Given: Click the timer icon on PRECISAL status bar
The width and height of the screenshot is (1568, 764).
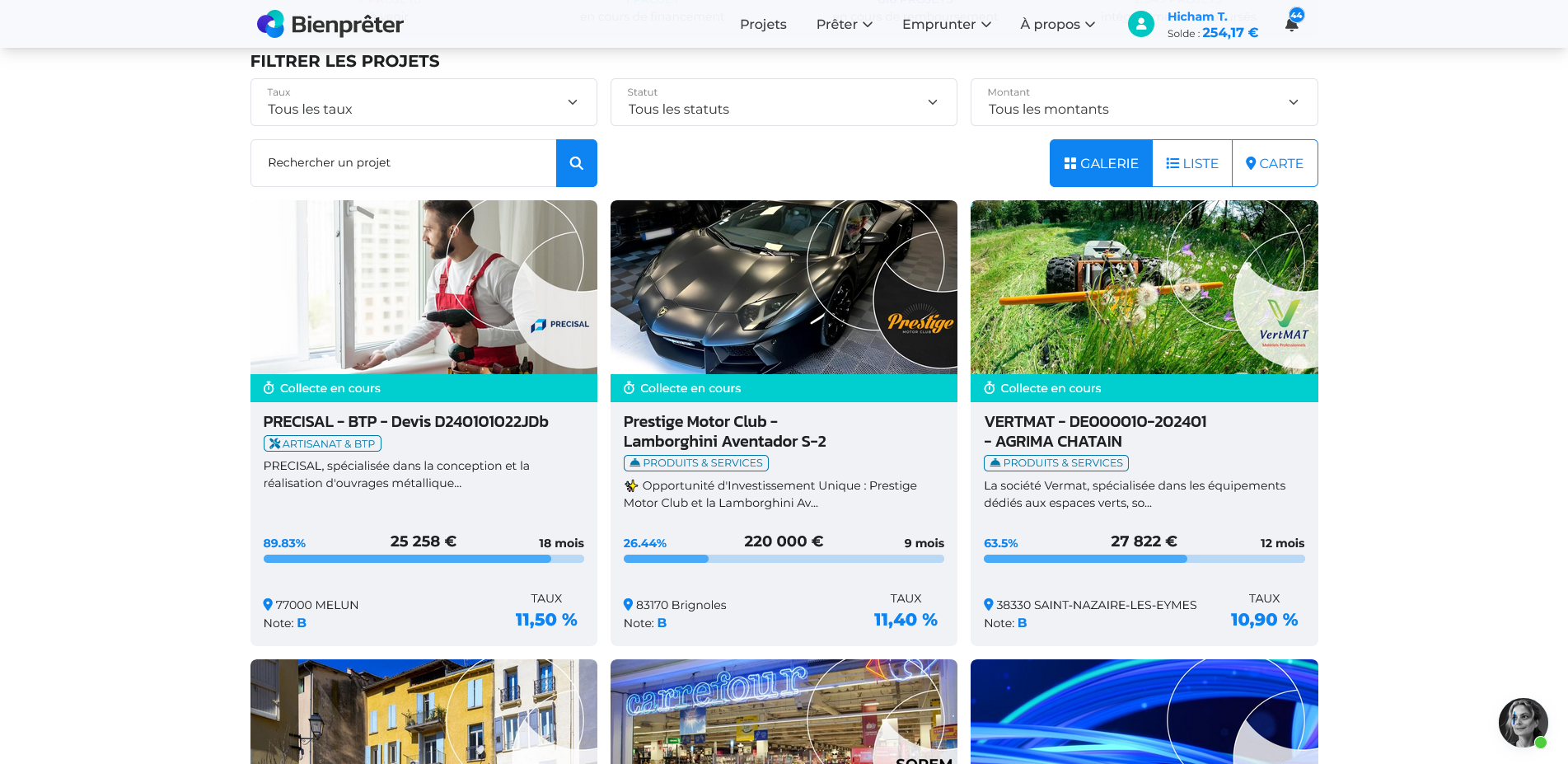Looking at the screenshot, I should (269, 388).
